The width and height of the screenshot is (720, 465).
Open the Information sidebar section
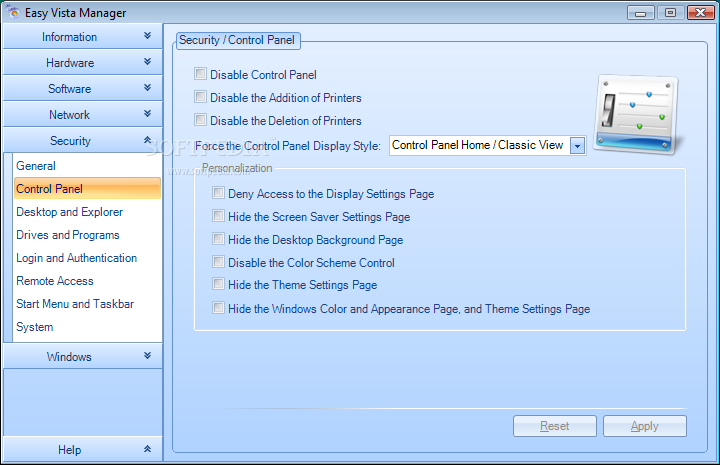tap(83, 36)
